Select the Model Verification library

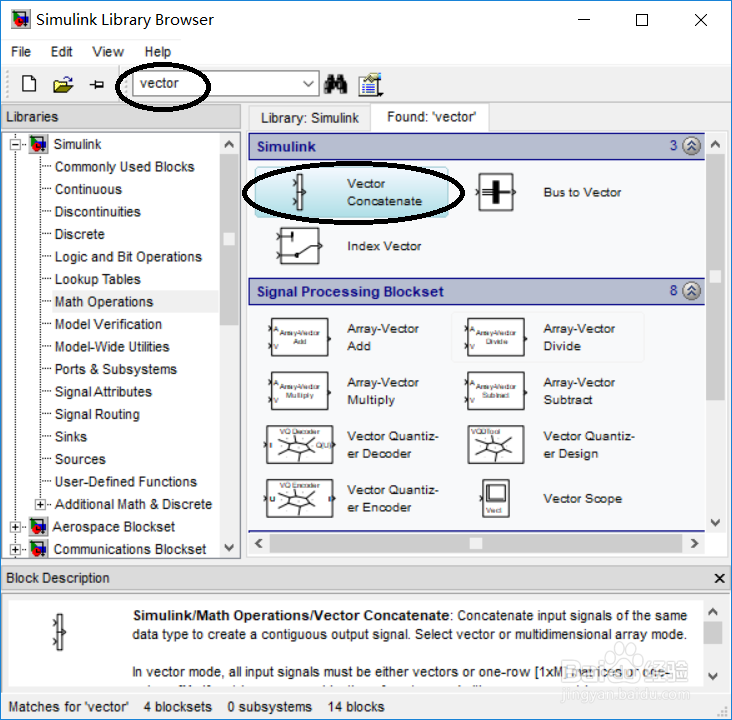click(x=108, y=324)
